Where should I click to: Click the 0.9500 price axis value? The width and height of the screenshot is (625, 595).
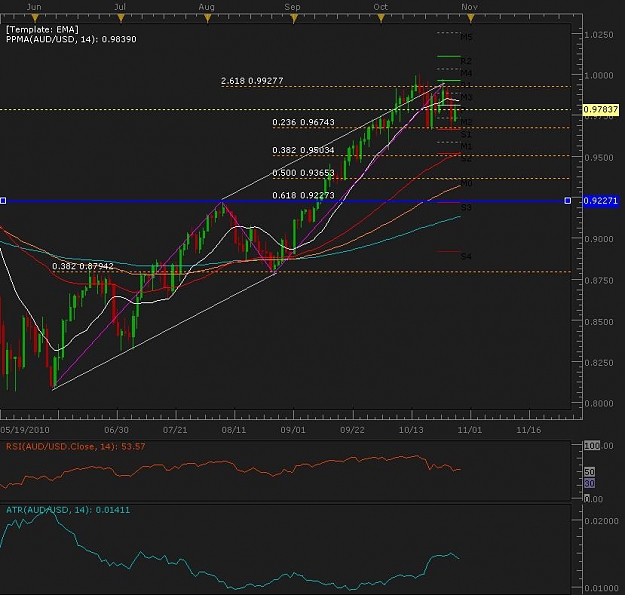pos(599,158)
